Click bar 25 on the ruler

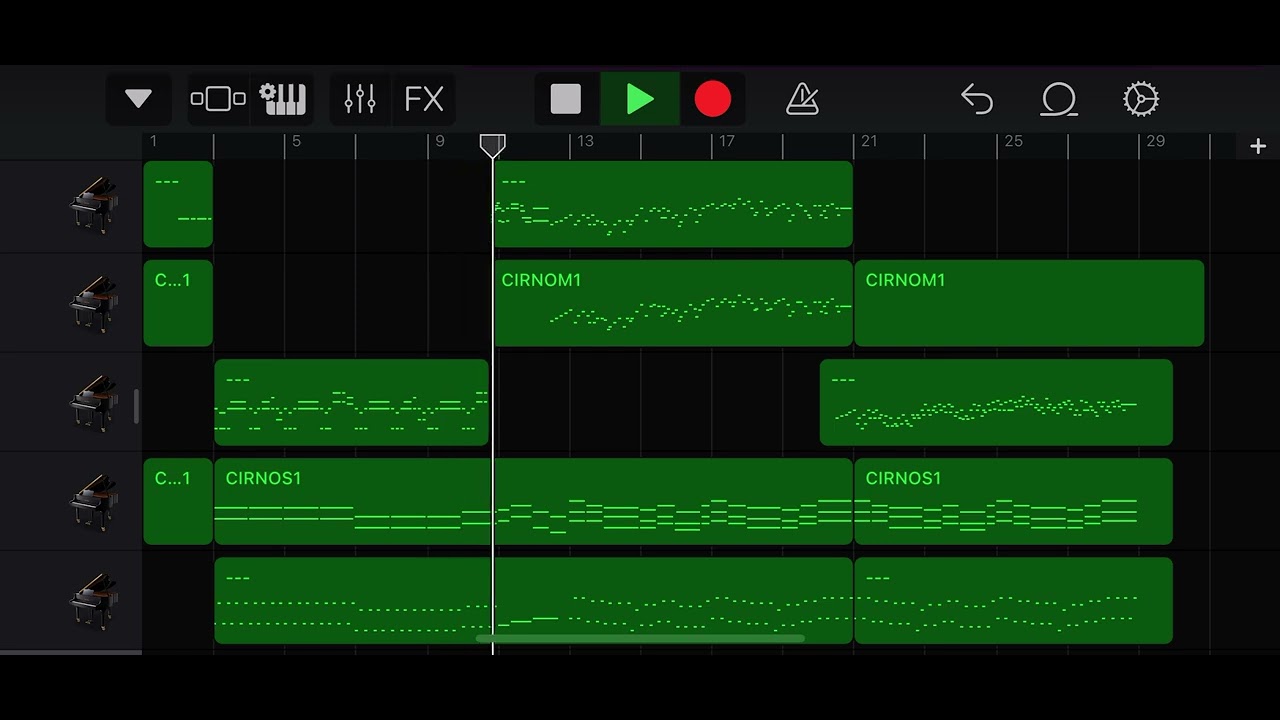pyautogui.click(x=1013, y=141)
